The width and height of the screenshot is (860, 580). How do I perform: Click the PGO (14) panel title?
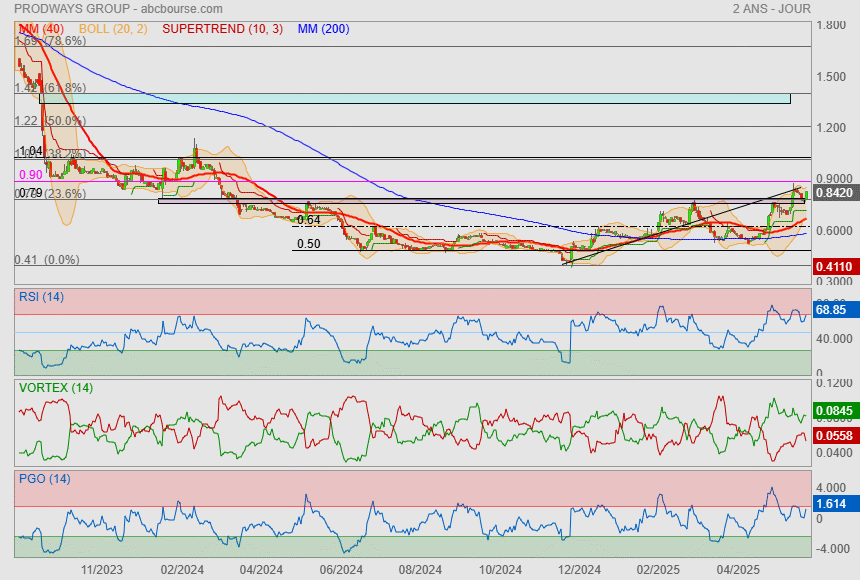(44, 479)
